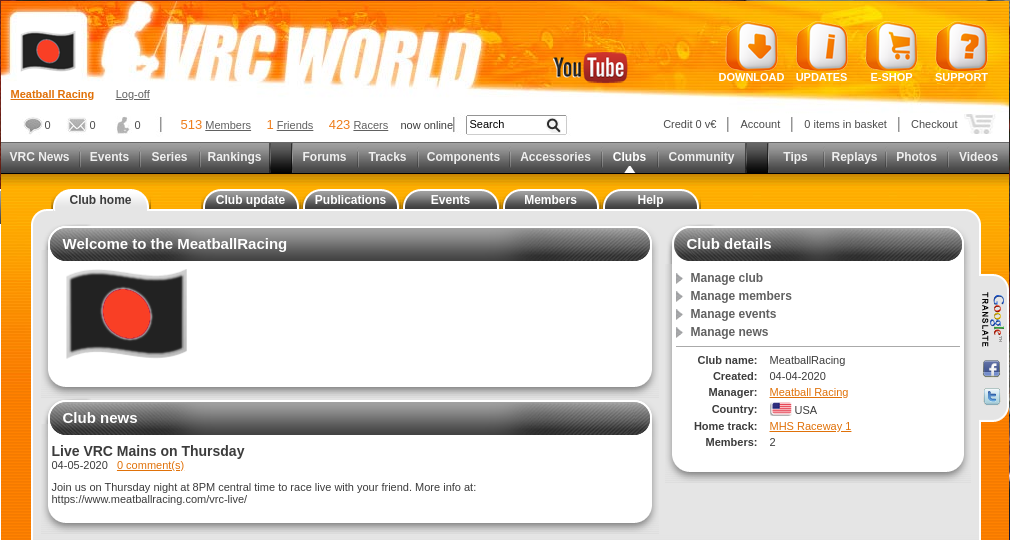Open Videos menu item
Viewport: 1010px width, 540px height.
tap(978, 157)
